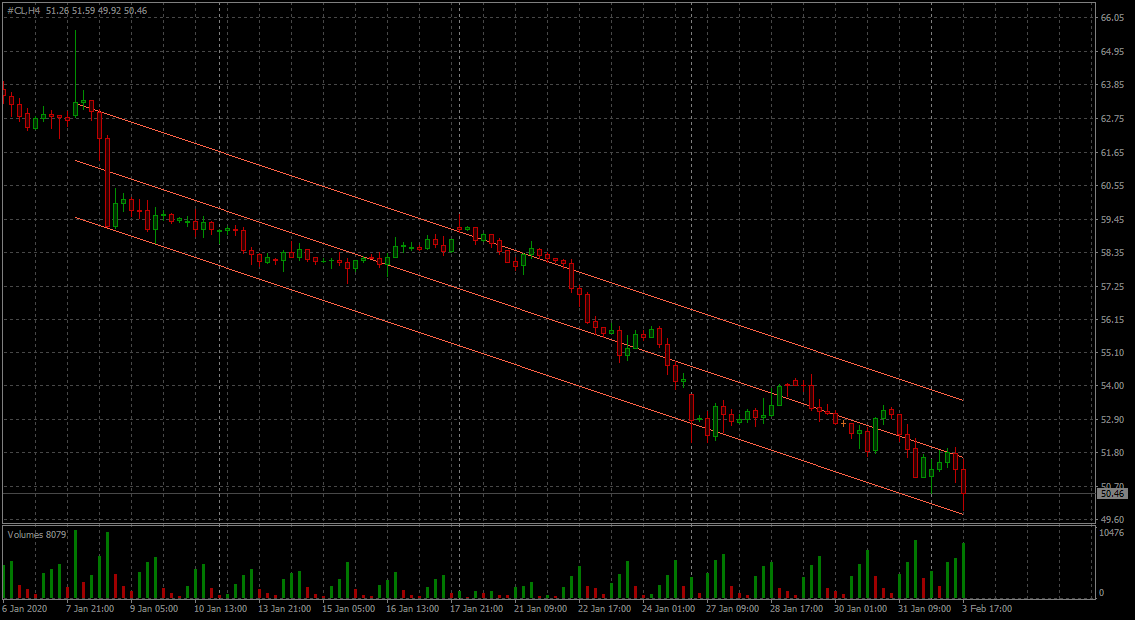The width and height of the screenshot is (1135, 620).
Task: Click the 3 Feb 17:00 time label
Action: [x=988, y=608]
